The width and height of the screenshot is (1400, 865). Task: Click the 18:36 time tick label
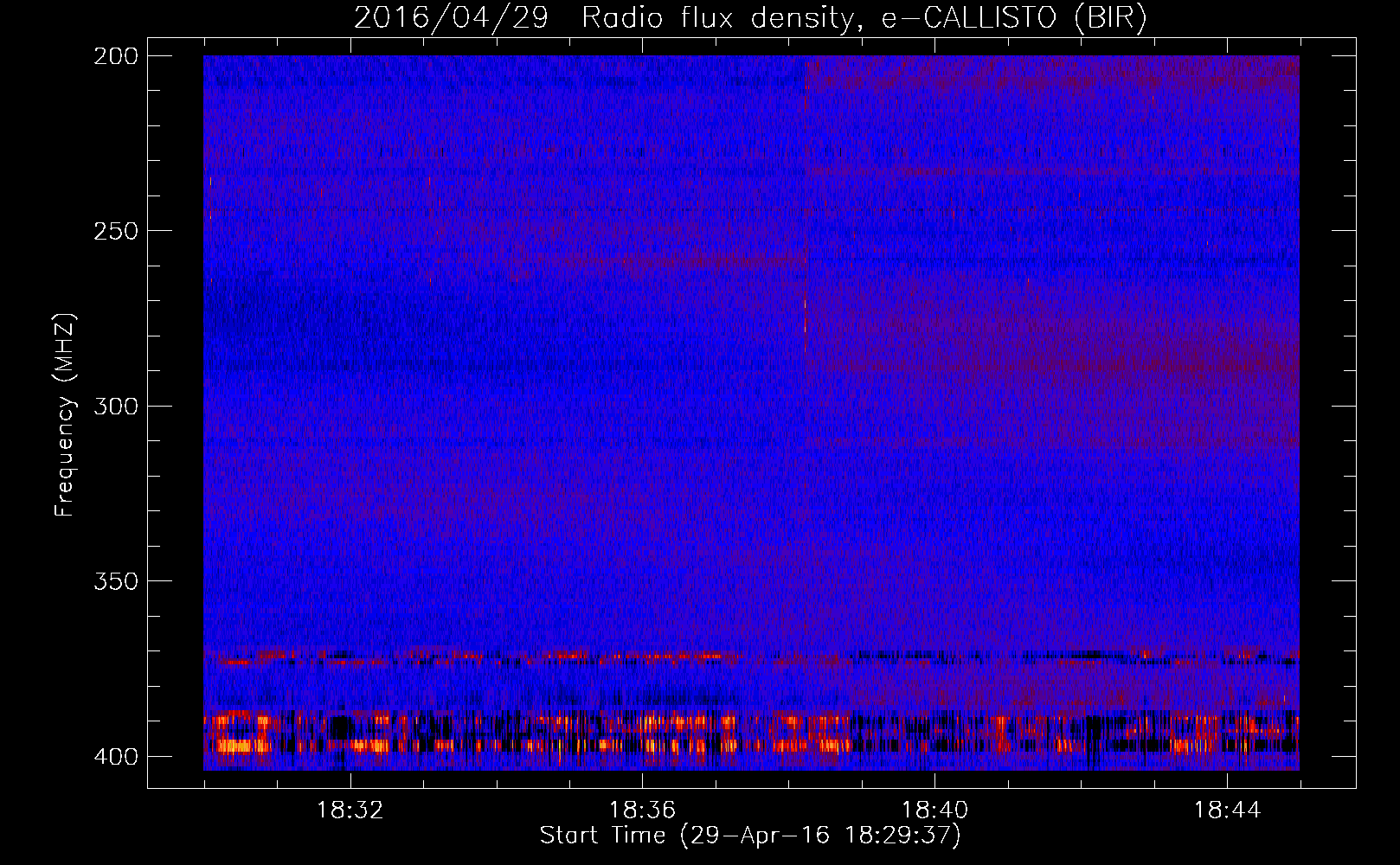click(642, 811)
